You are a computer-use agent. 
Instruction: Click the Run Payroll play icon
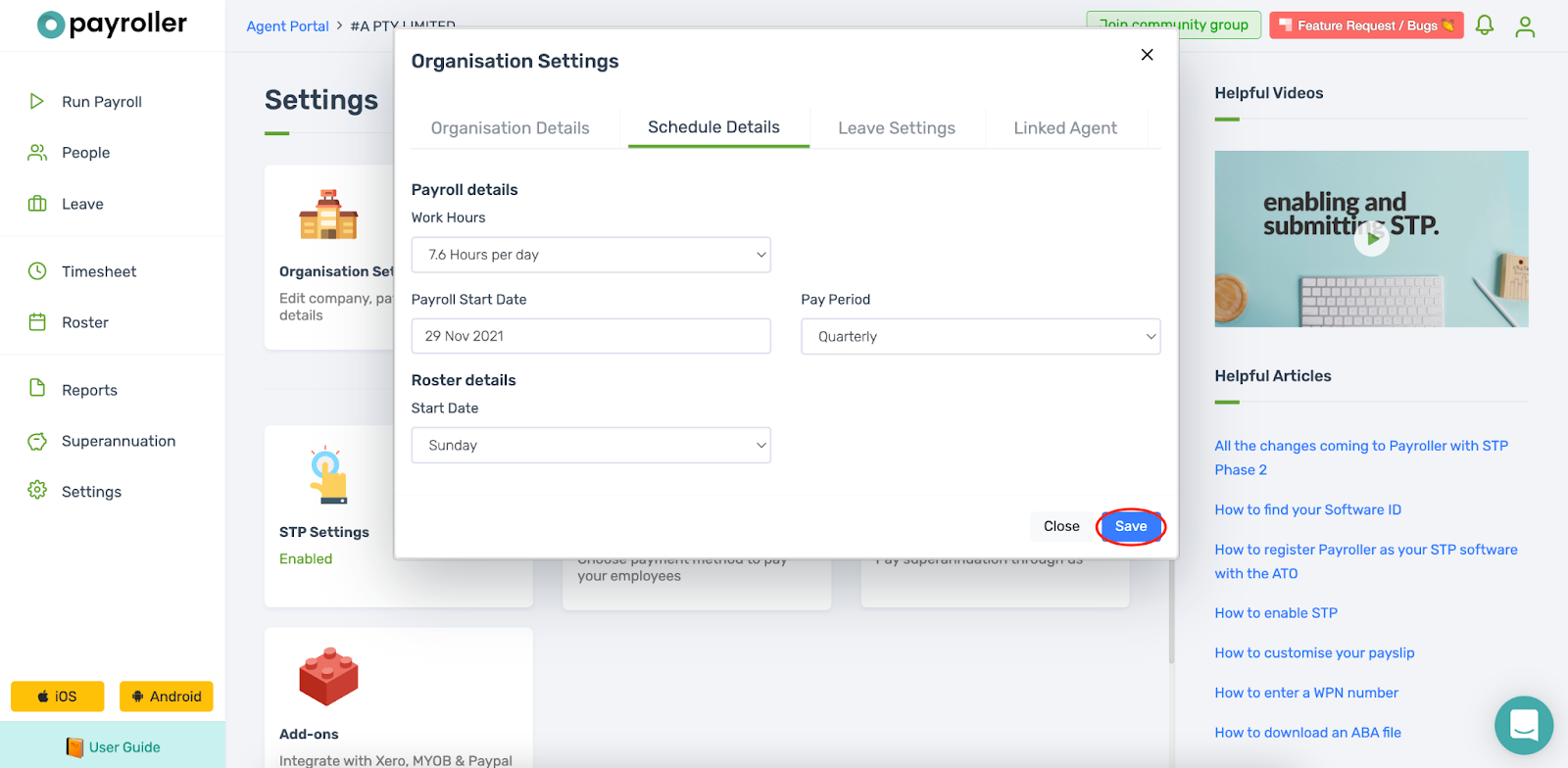coord(37,101)
